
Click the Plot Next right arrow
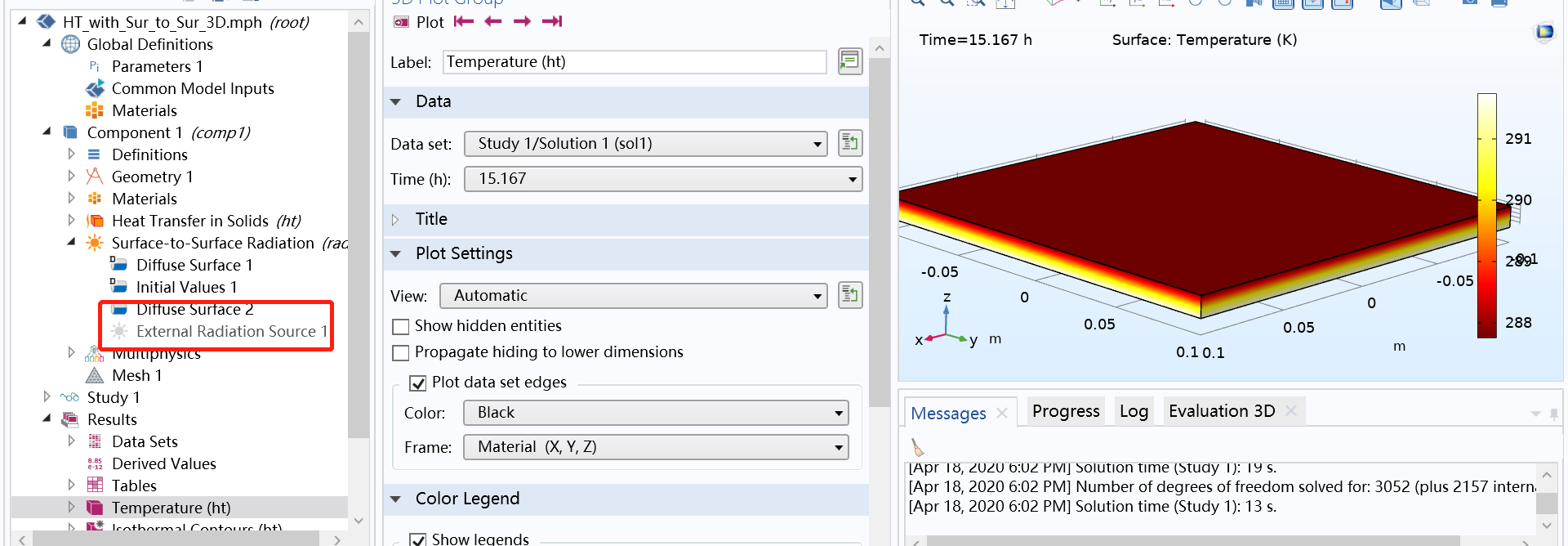point(523,21)
